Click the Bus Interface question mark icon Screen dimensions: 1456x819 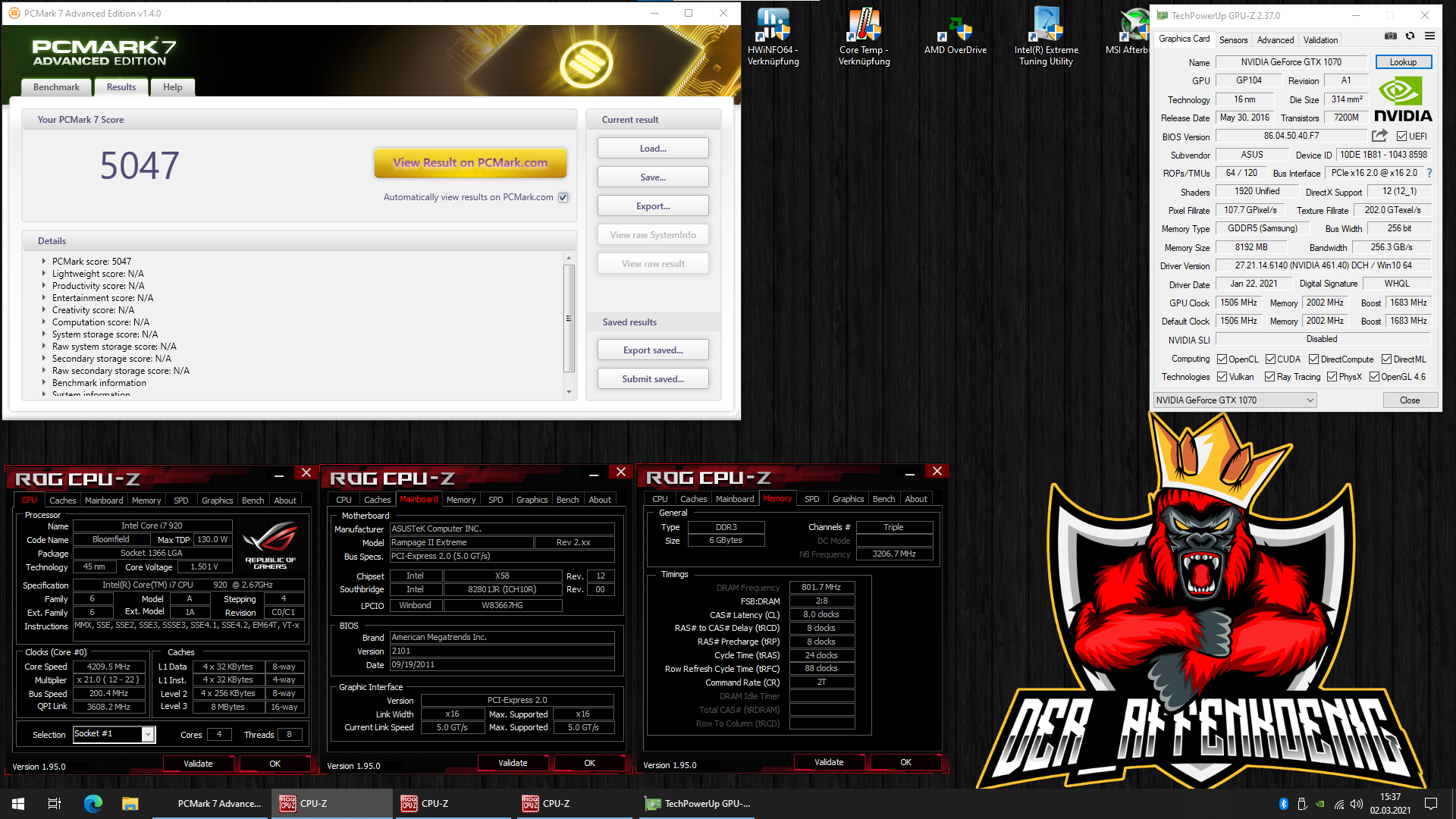pyautogui.click(x=1429, y=173)
